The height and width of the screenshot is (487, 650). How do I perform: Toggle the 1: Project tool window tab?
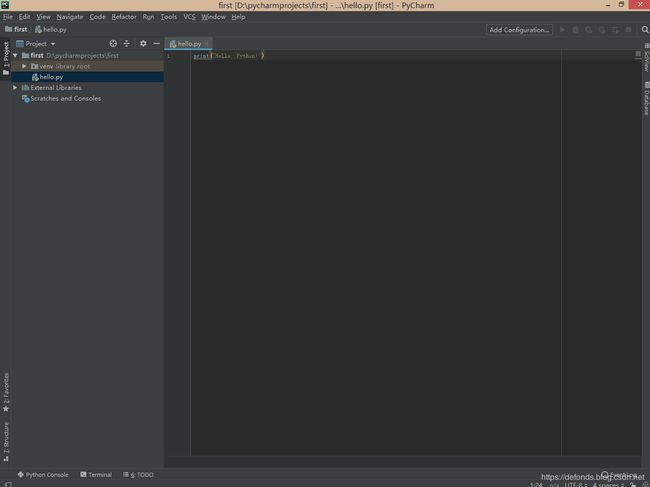click(x=6, y=58)
